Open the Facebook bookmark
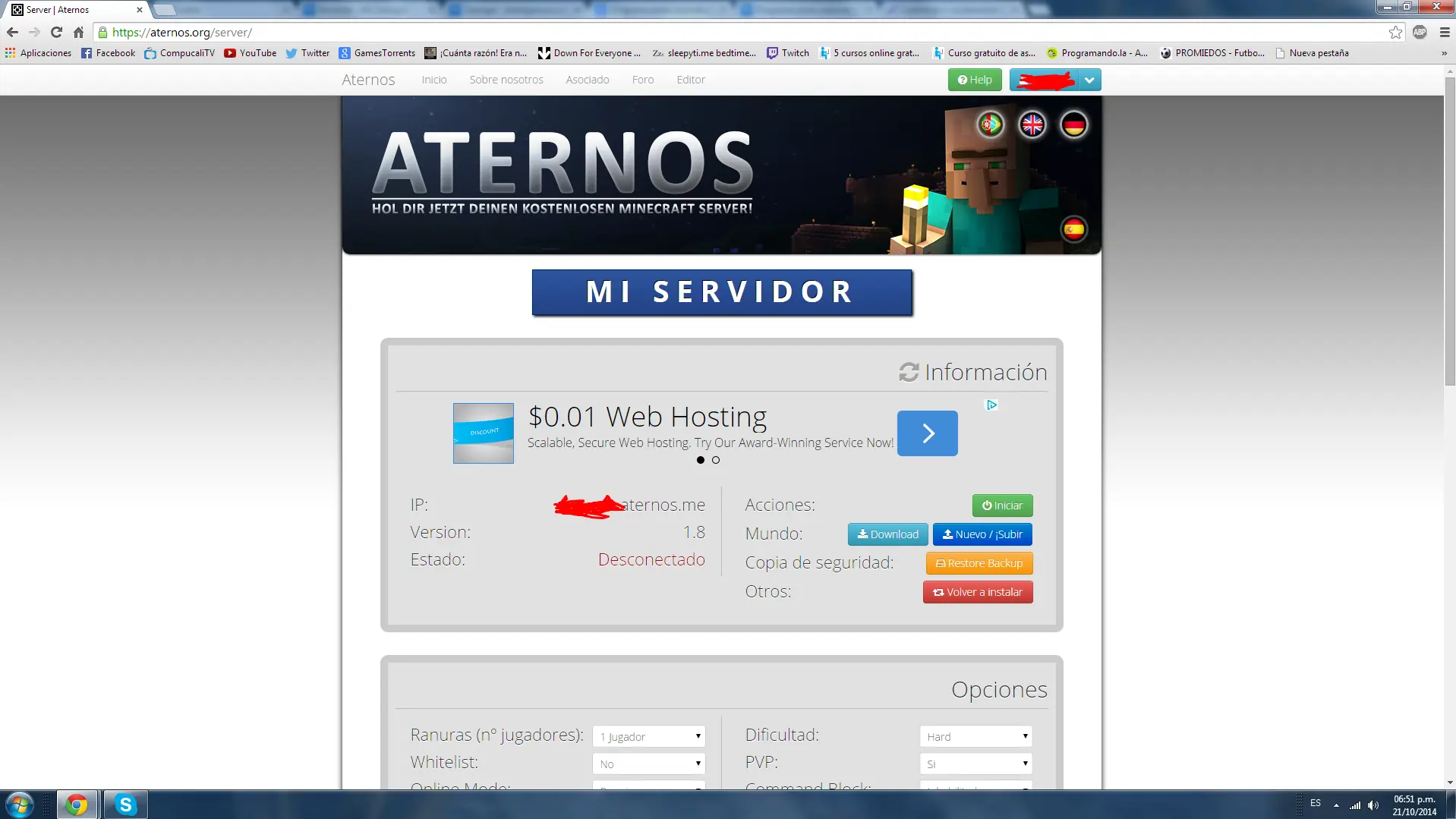 point(108,53)
